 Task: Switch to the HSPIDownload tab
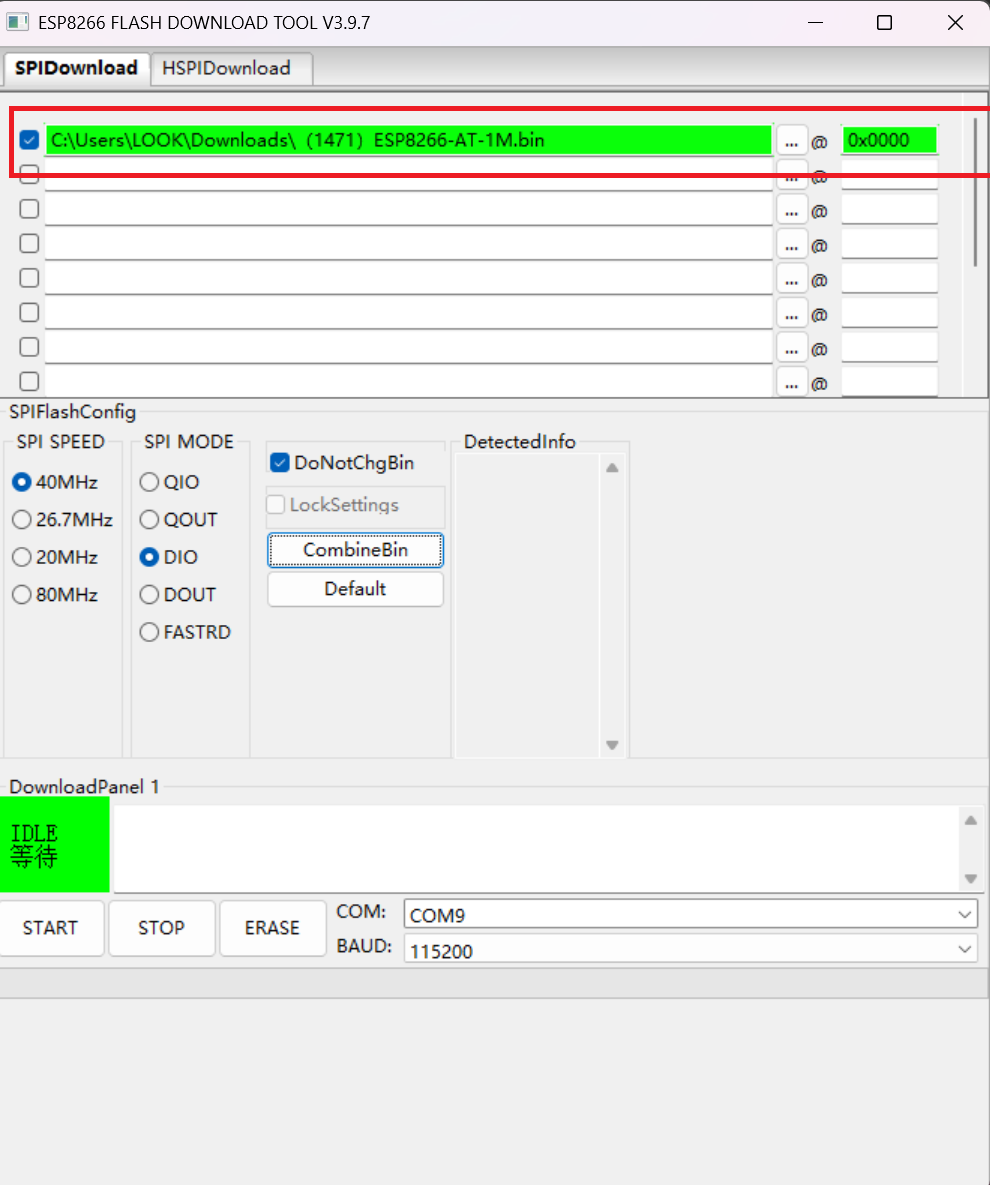click(x=231, y=69)
